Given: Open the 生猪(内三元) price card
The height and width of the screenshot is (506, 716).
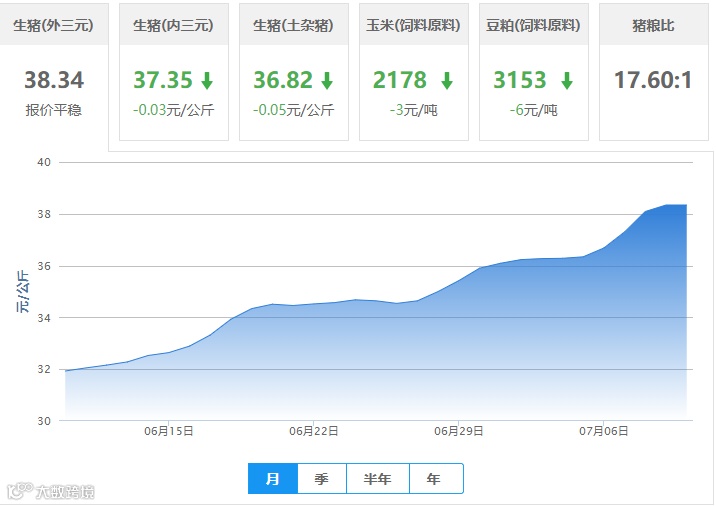Looking at the screenshot, I should point(174,72).
